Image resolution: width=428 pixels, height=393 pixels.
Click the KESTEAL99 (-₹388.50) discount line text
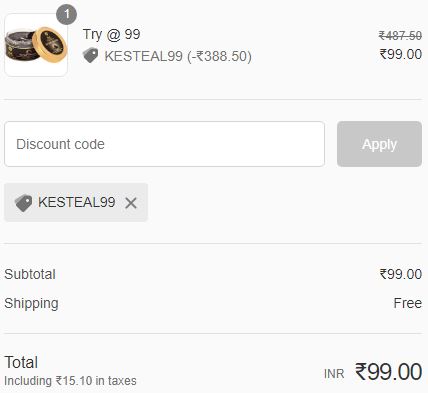pyautogui.click(x=178, y=56)
